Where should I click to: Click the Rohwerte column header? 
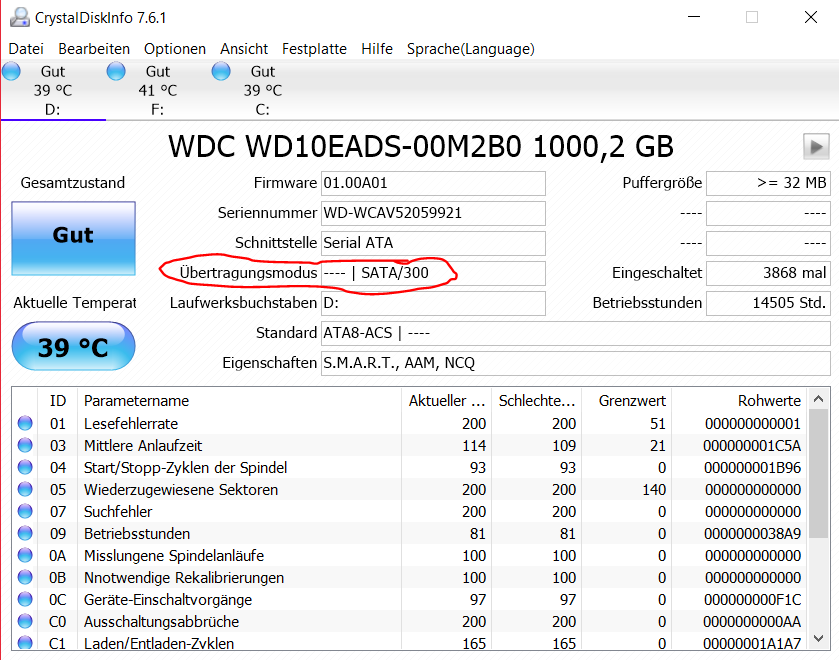point(740,400)
